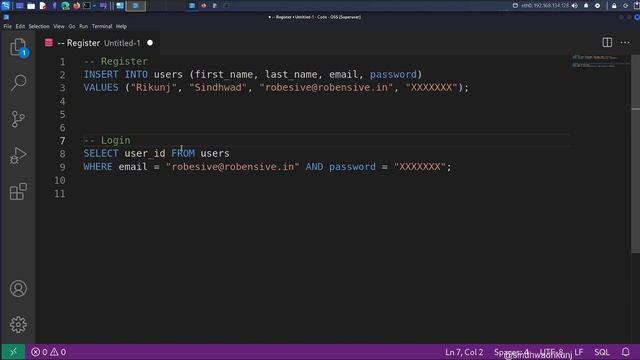Click 'first_name' column on line 2
Image resolution: width=640 pixels, height=360 pixels.
point(224,74)
